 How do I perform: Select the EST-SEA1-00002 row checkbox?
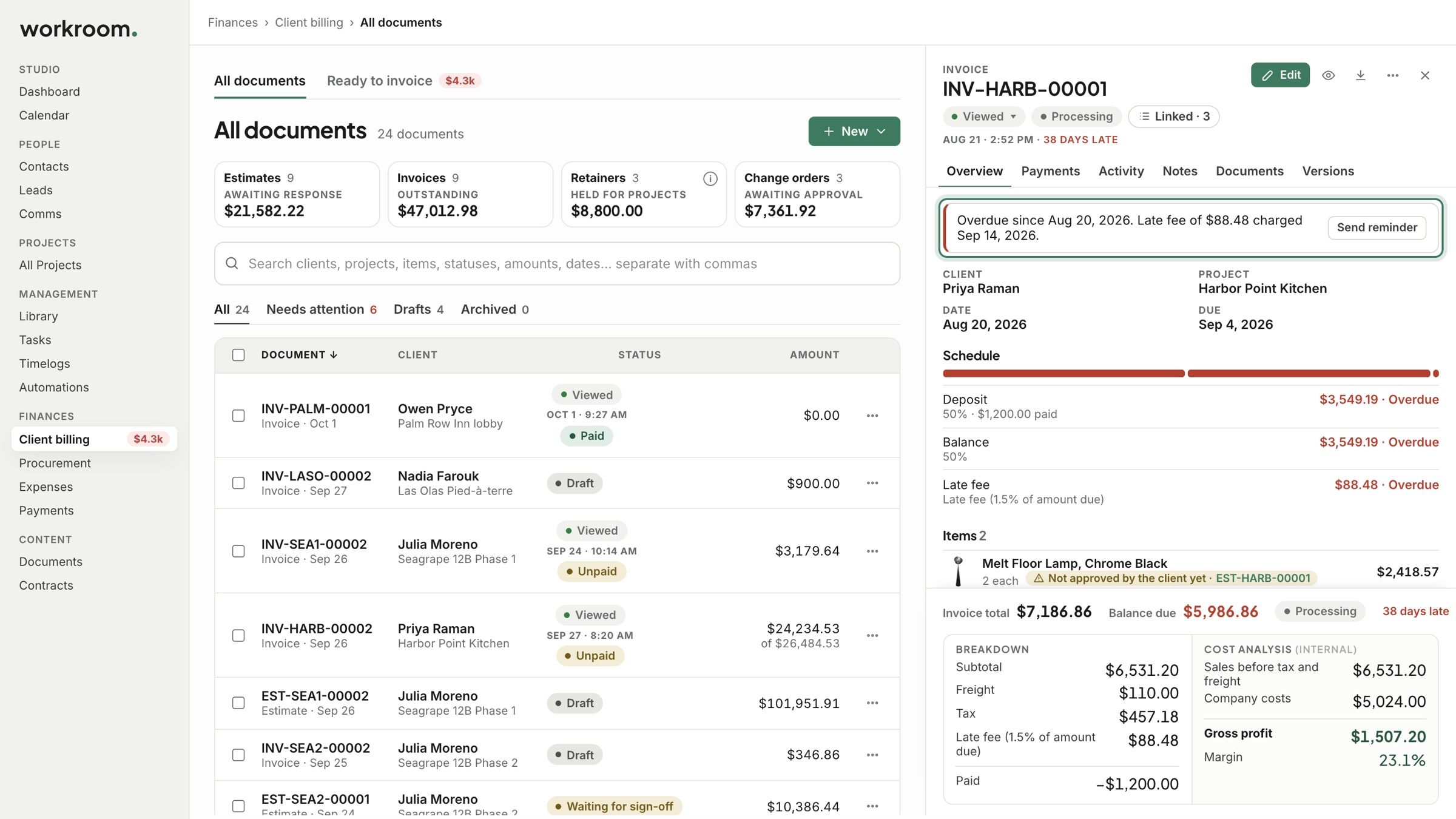[238, 703]
